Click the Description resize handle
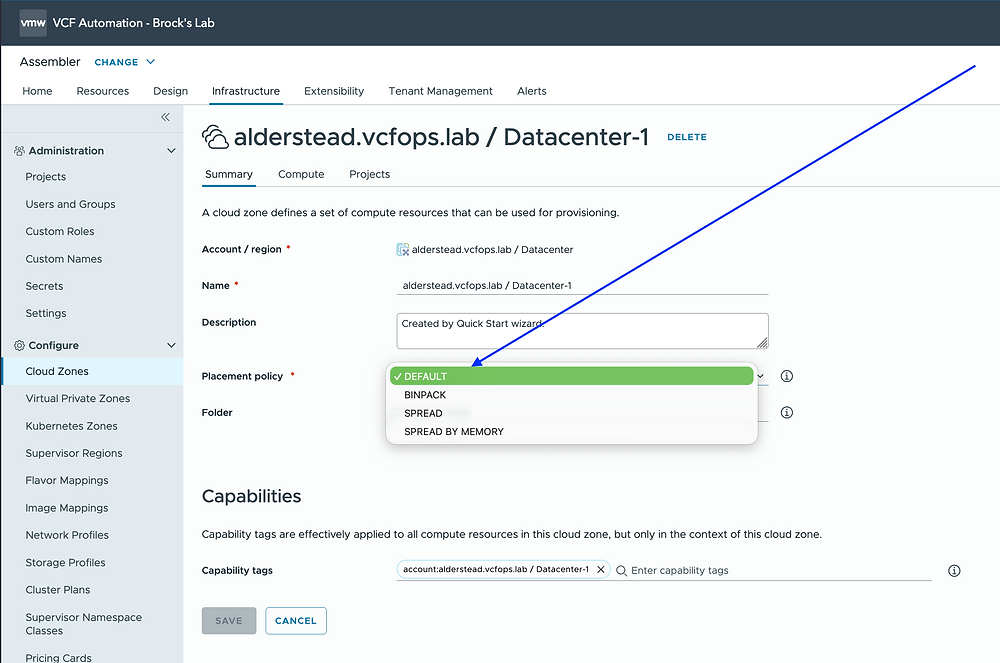This screenshot has width=1000, height=663. tap(763, 343)
